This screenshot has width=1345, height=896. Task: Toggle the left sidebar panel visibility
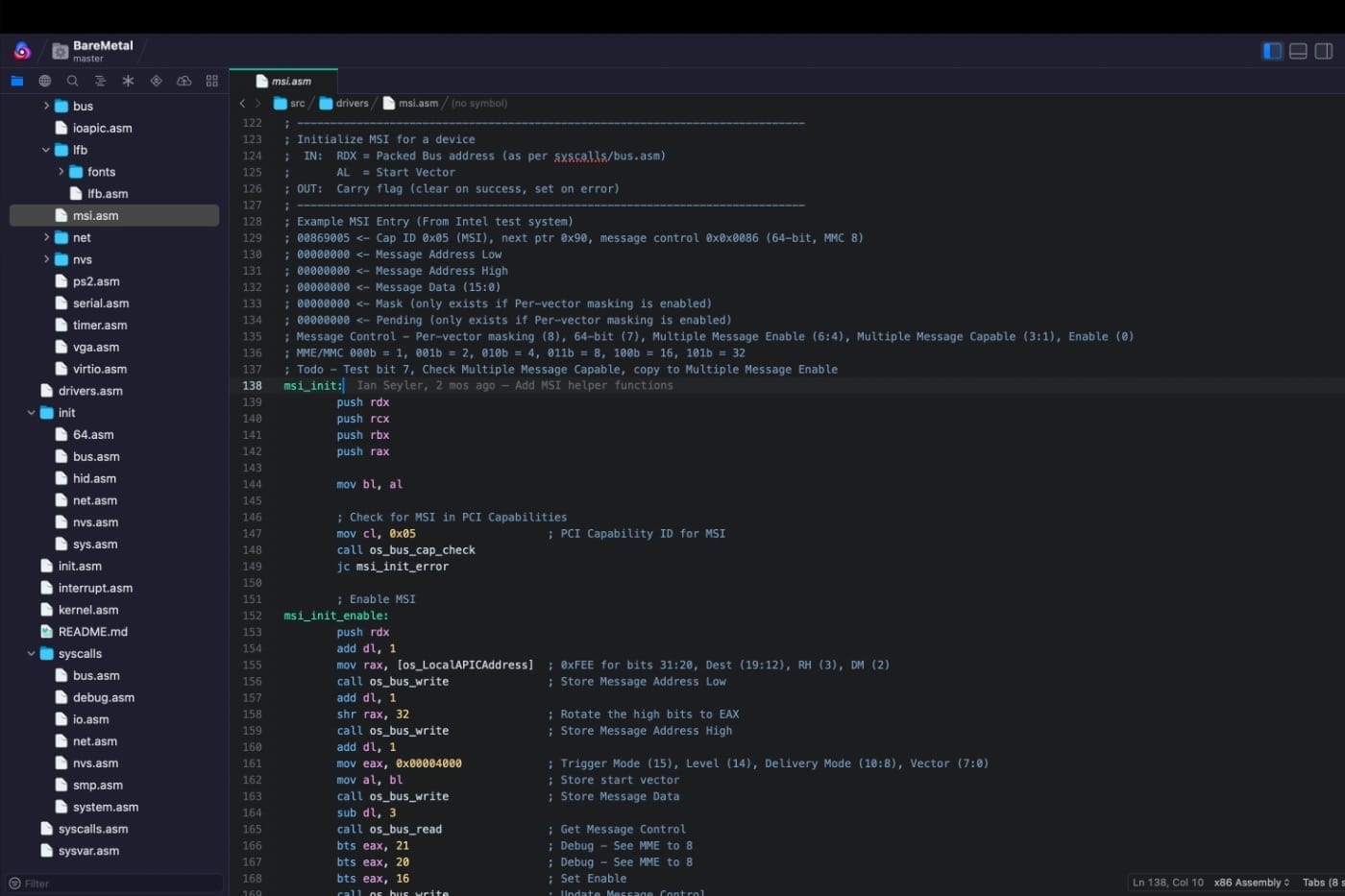[x=1272, y=51]
